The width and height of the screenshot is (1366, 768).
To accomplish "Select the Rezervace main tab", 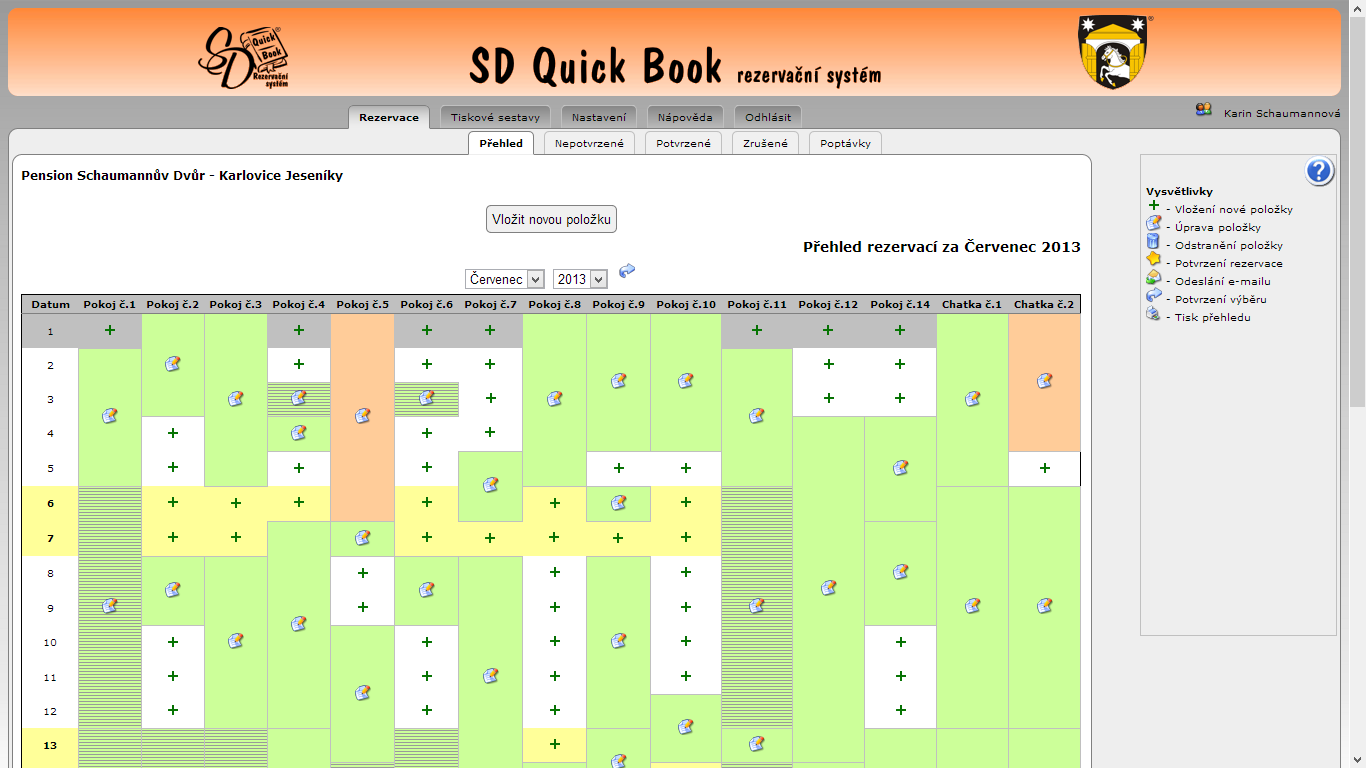I will 389,117.
